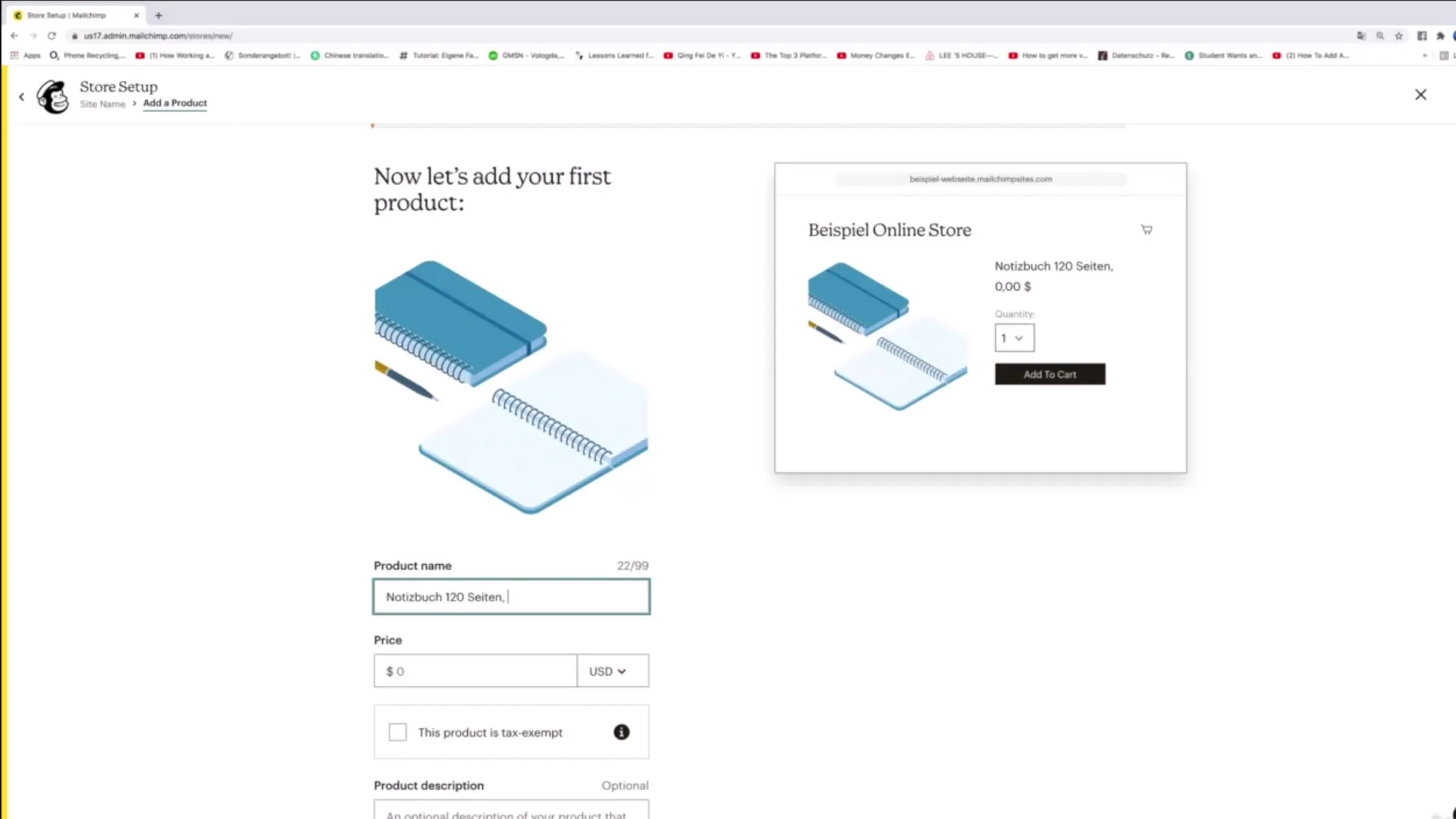This screenshot has height=819, width=1456.
Task: Open the Quantity dropdown in preview
Action: pyautogui.click(x=1015, y=338)
